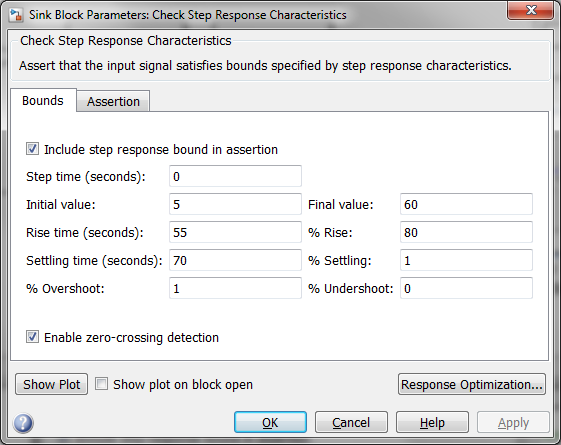Uncheck Include step response bound in assertion
Viewport: 561px width, 445px height.
pos(33,149)
